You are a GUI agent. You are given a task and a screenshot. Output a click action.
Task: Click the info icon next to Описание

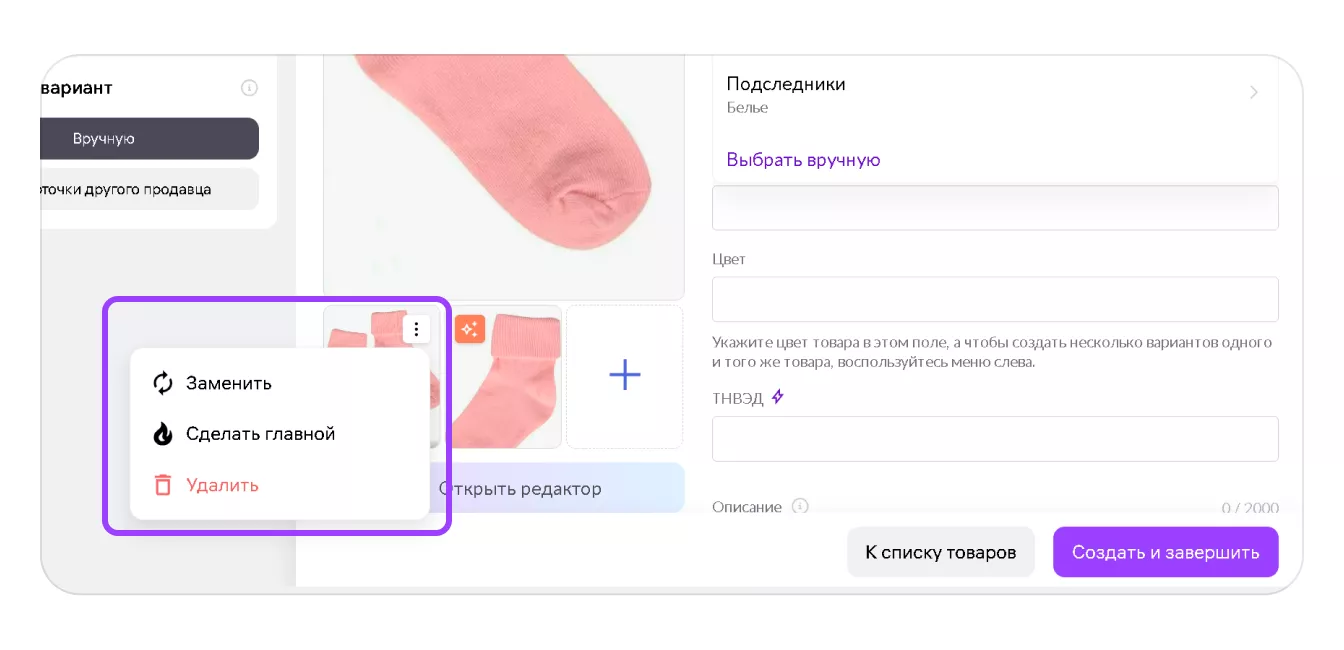click(x=800, y=506)
